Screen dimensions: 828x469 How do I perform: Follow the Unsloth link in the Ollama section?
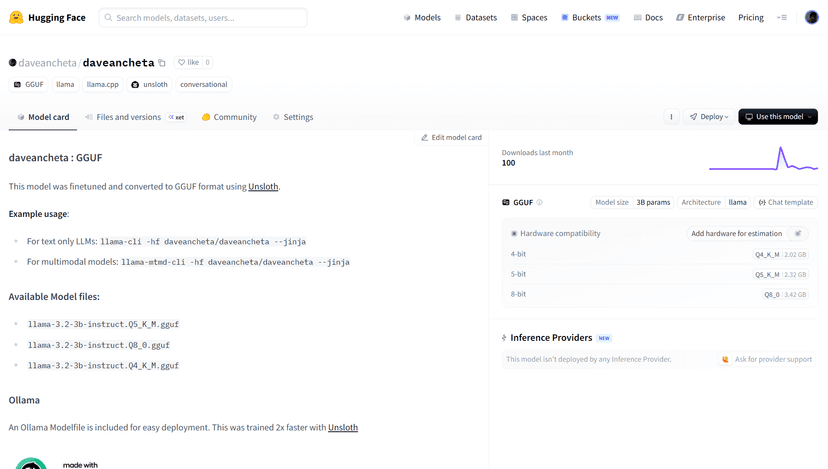[343, 427]
